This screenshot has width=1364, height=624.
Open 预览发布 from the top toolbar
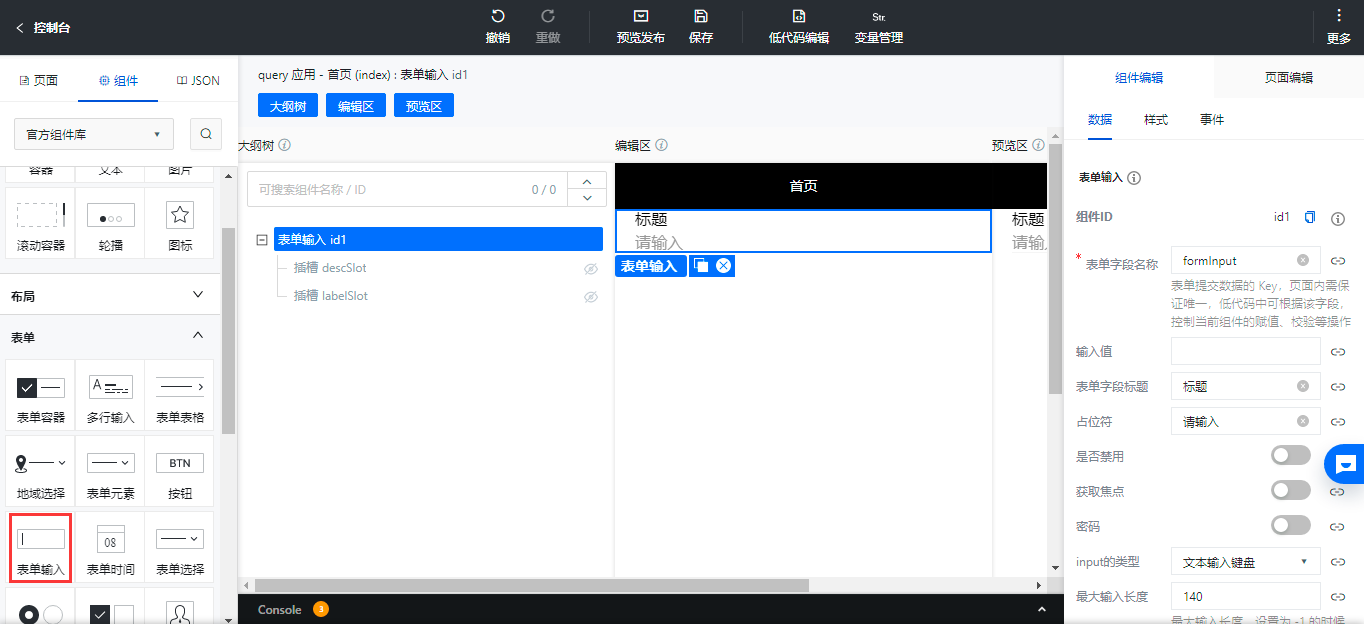[641, 27]
